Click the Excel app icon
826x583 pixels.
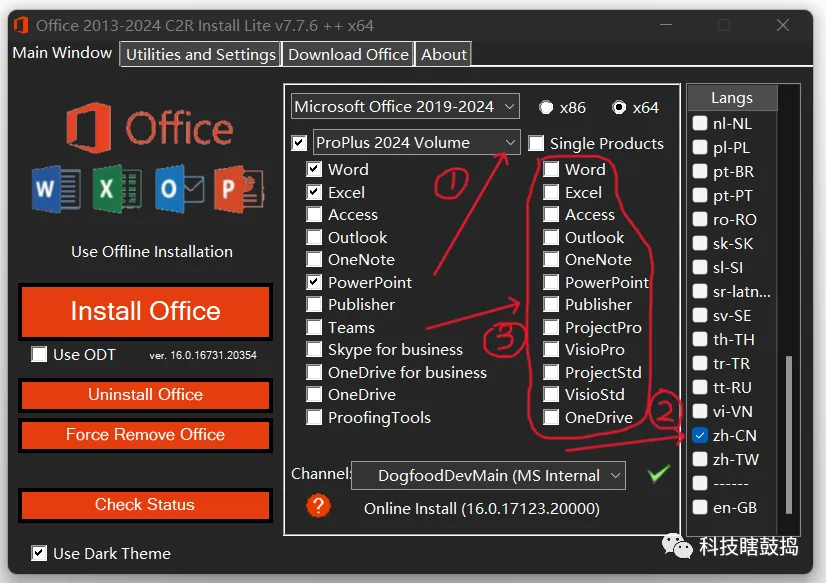tap(117, 189)
